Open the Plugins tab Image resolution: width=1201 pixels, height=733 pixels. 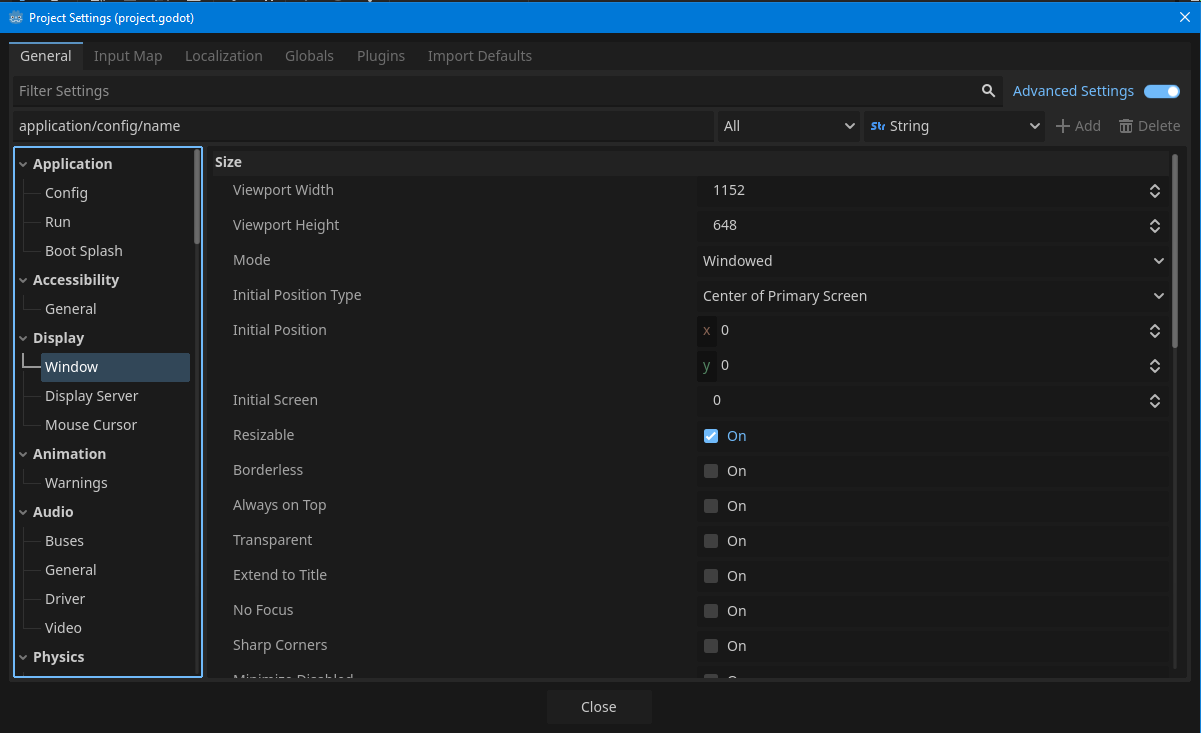[x=381, y=56]
